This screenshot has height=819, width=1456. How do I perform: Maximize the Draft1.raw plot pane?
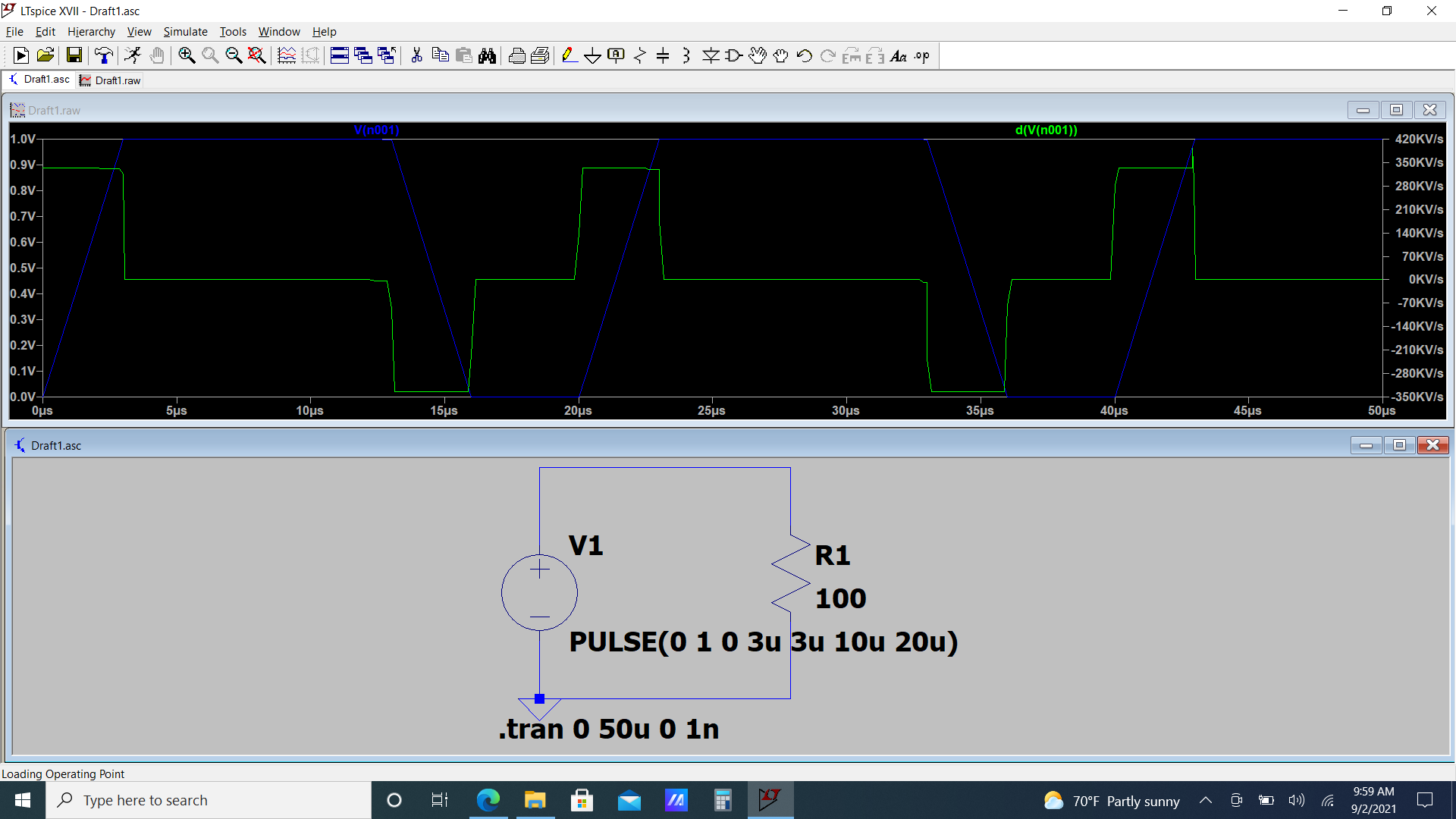click(x=1397, y=110)
